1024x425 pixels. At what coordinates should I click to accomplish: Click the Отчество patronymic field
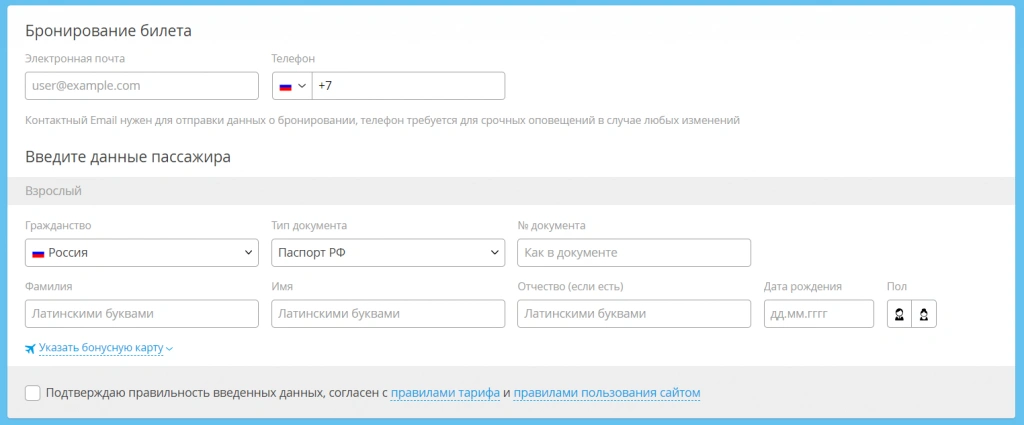point(634,314)
